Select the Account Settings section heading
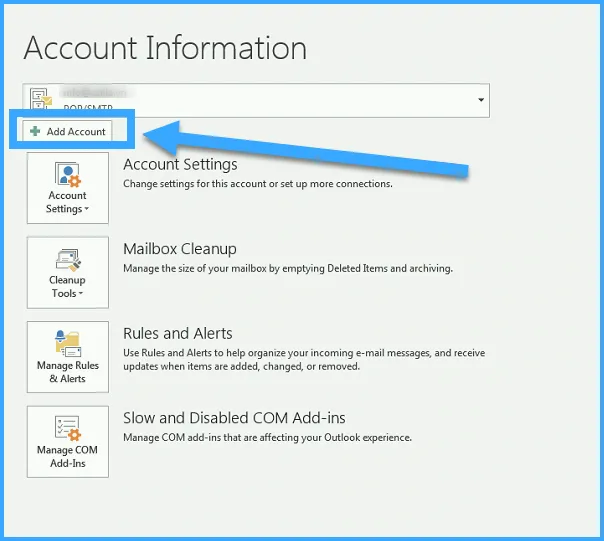Screen dimensions: 604x541 (x=180, y=164)
